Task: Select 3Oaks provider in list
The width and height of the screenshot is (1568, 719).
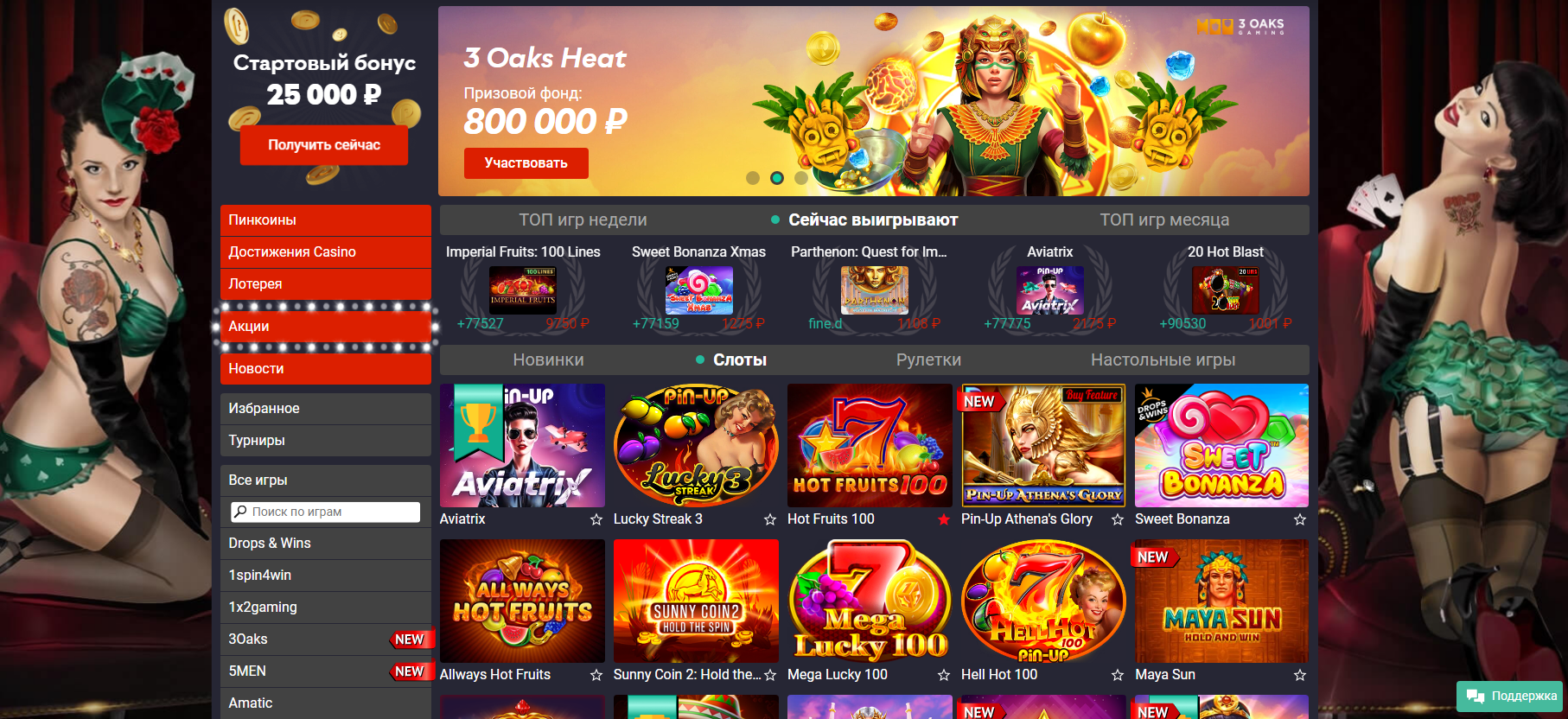Action: (x=326, y=639)
